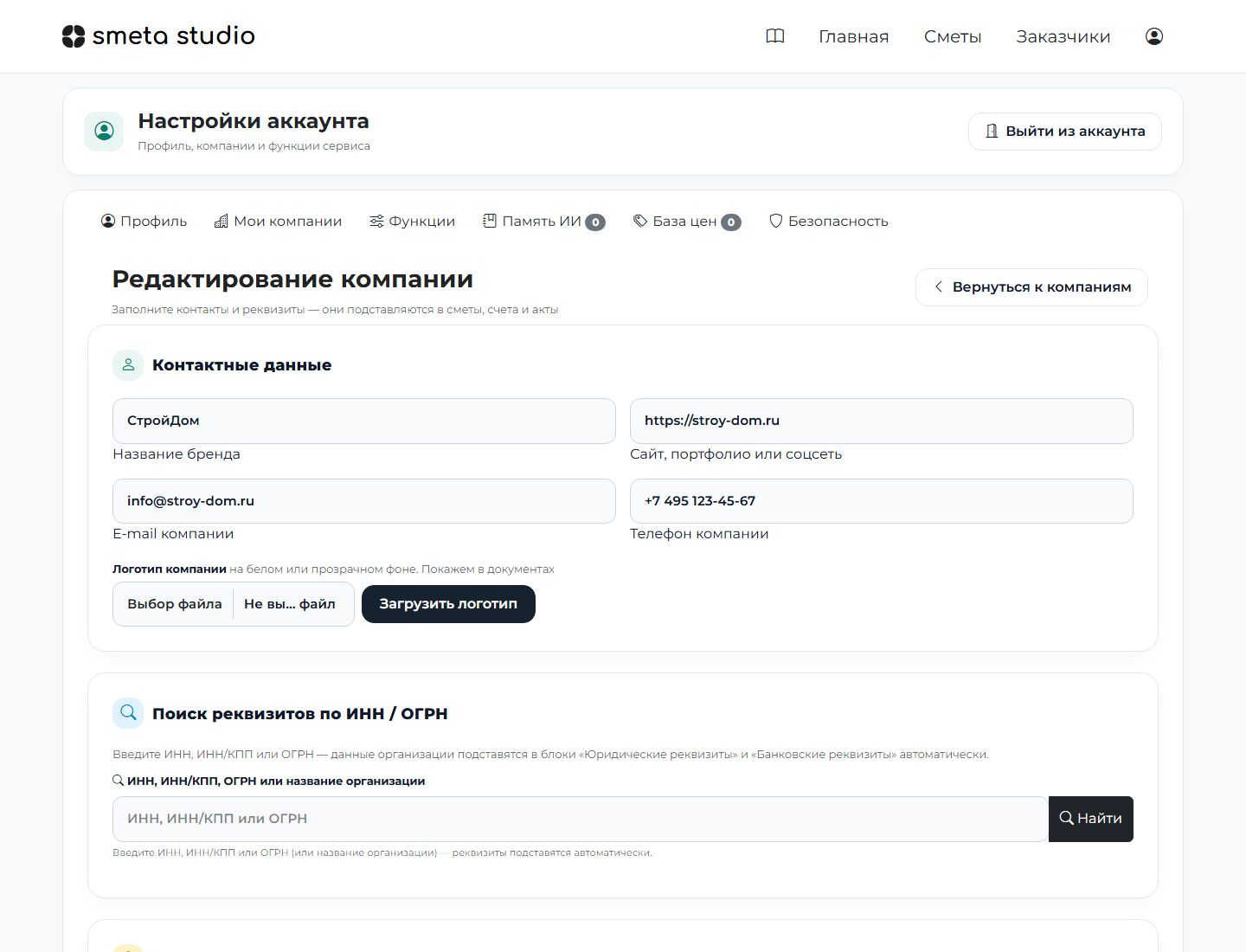
Task: Return via Вернуться к компаниям button
Action: (x=1031, y=287)
